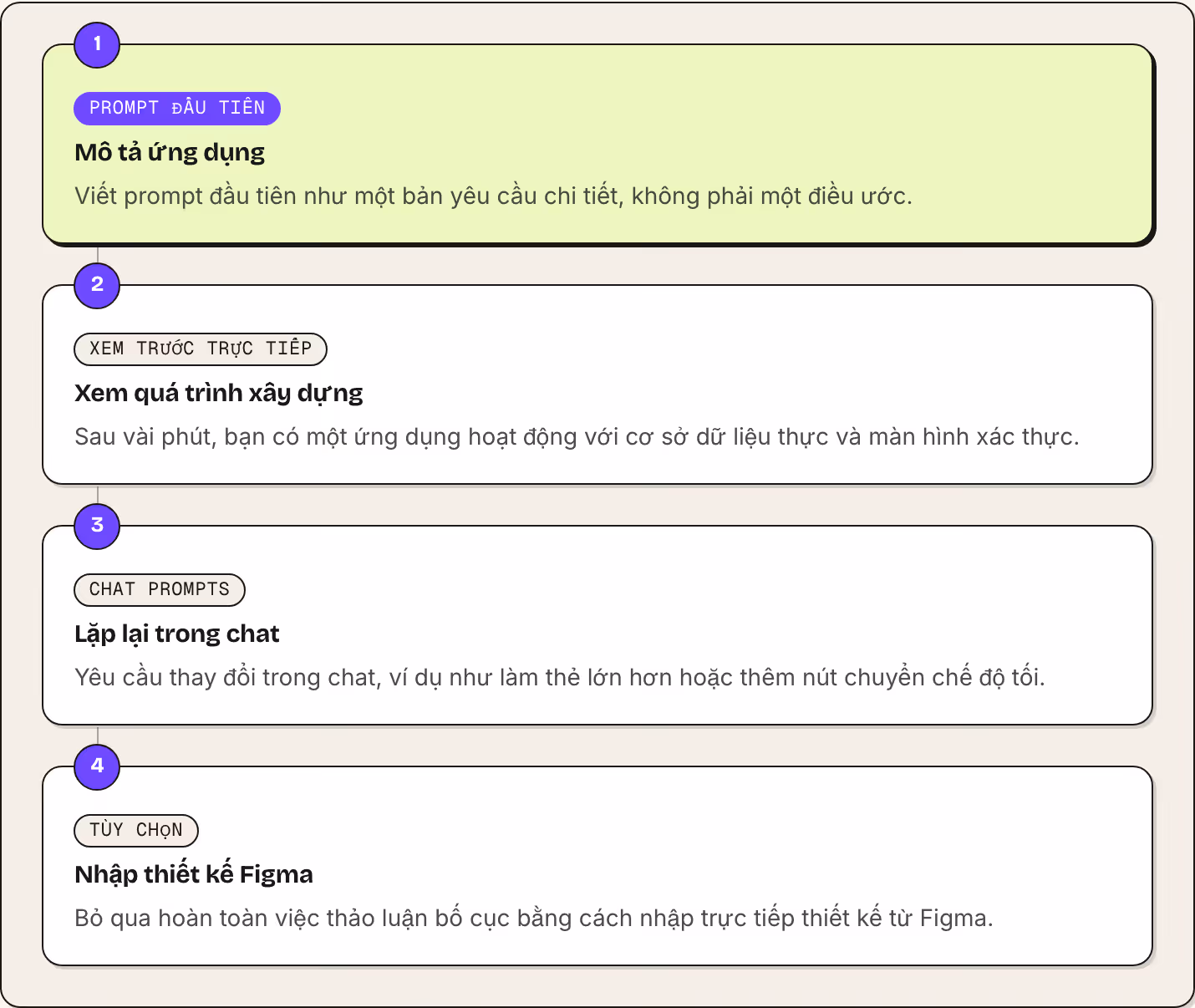Image resolution: width=1195 pixels, height=1008 pixels.
Task: Click description starting 'Sau vài phút, bạn có'
Action: 577,437
